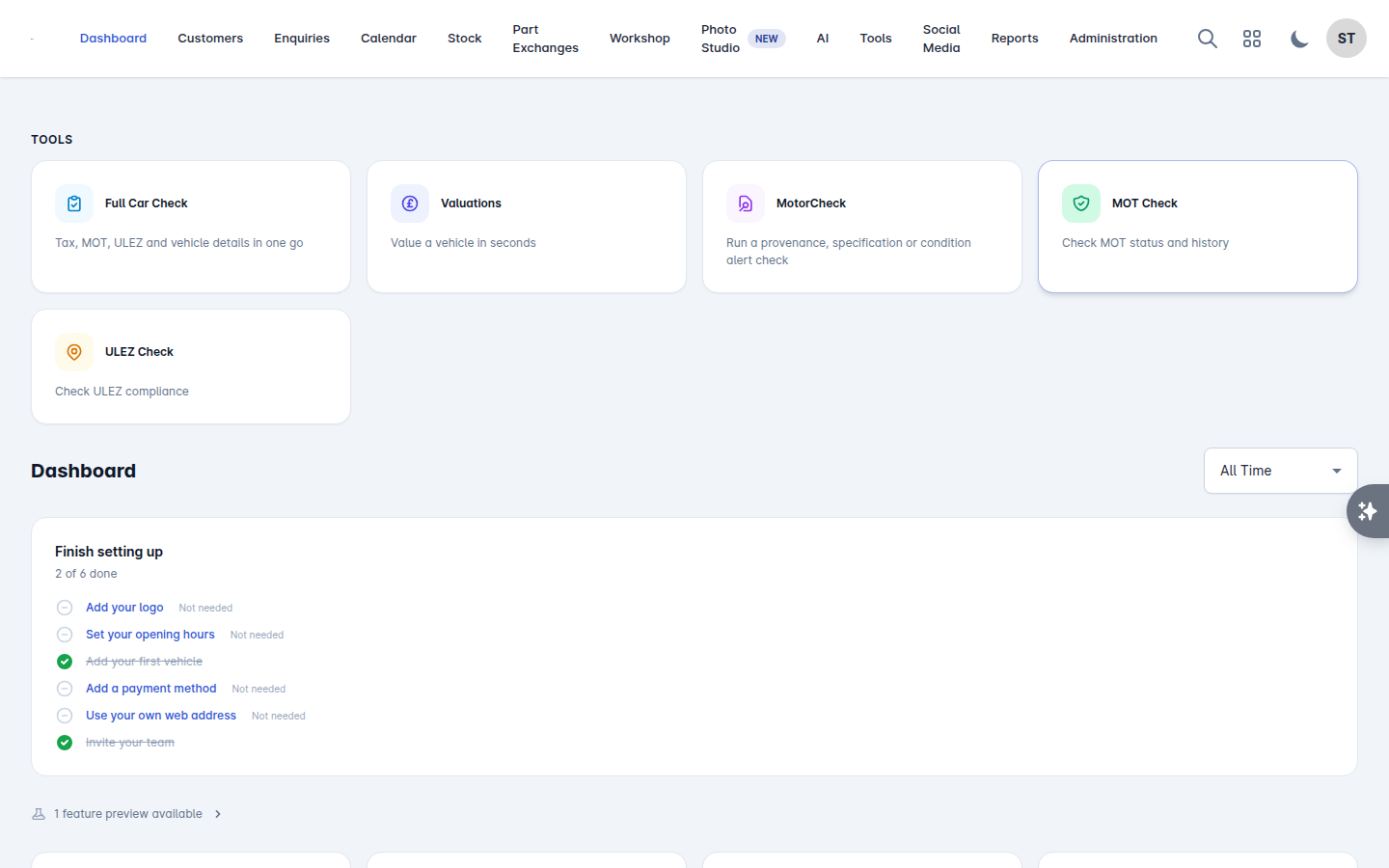Go to the Photo Studio tab
This screenshot has height=868, width=1389.
pos(721,39)
